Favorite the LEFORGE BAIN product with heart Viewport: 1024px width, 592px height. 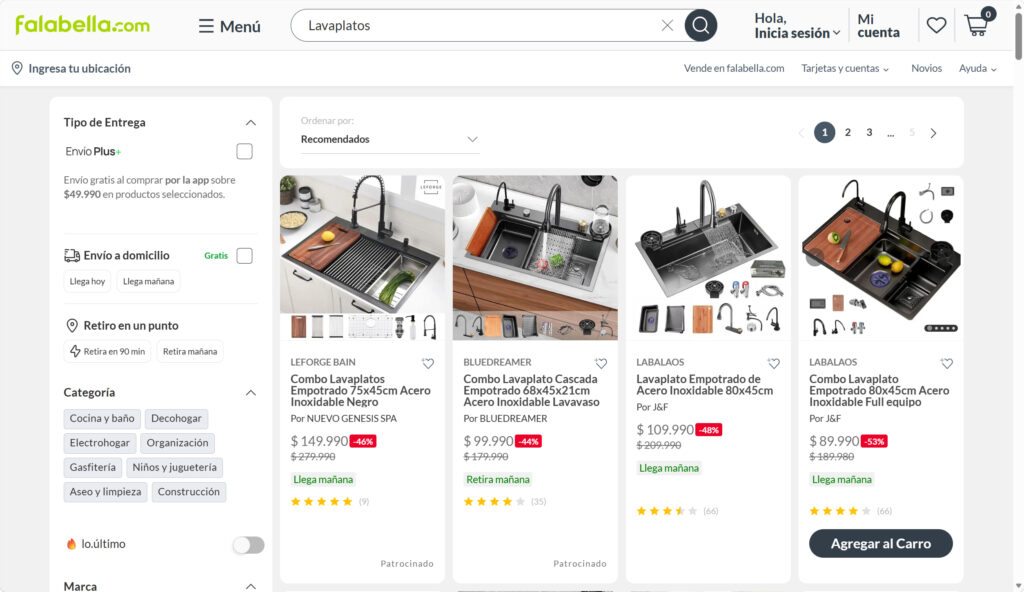[x=428, y=363]
